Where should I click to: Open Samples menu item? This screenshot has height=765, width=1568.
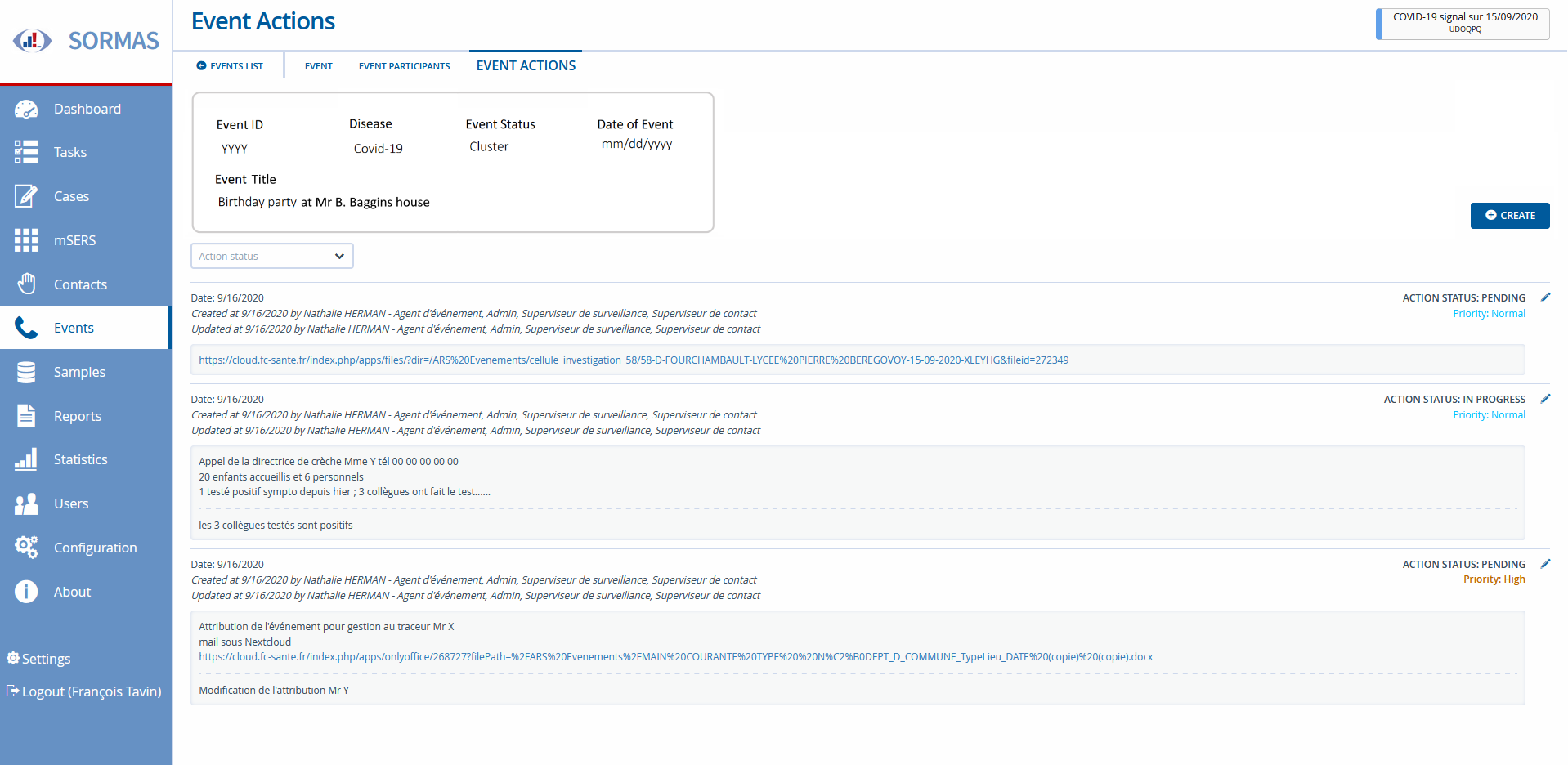86,372
